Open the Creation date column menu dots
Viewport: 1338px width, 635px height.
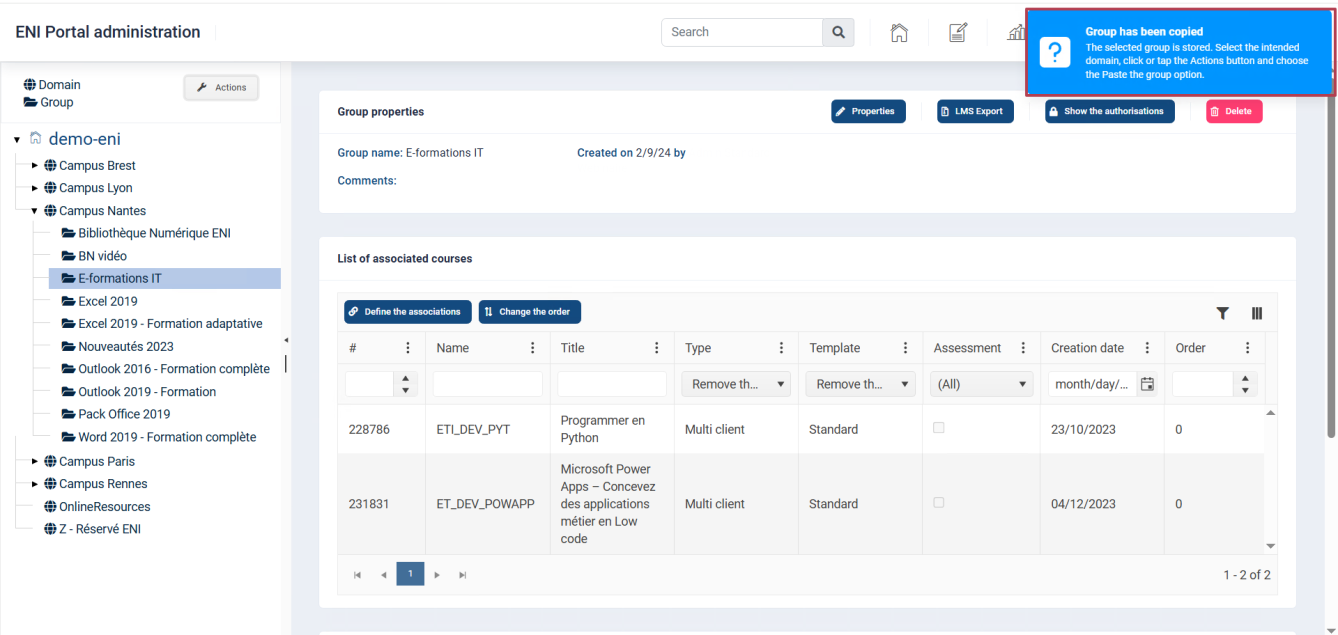point(1147,348)
